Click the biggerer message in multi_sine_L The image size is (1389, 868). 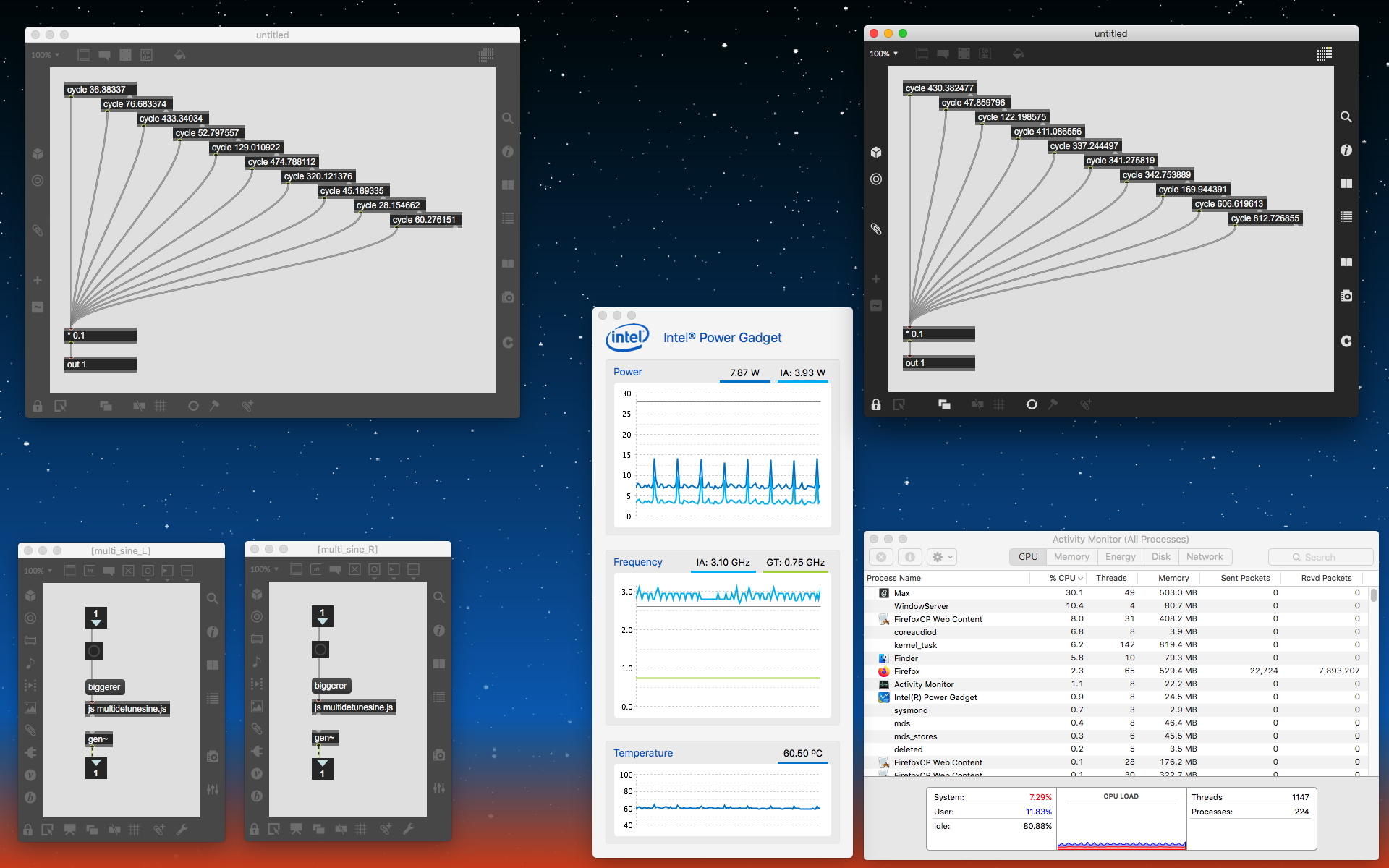coord(104,687)
